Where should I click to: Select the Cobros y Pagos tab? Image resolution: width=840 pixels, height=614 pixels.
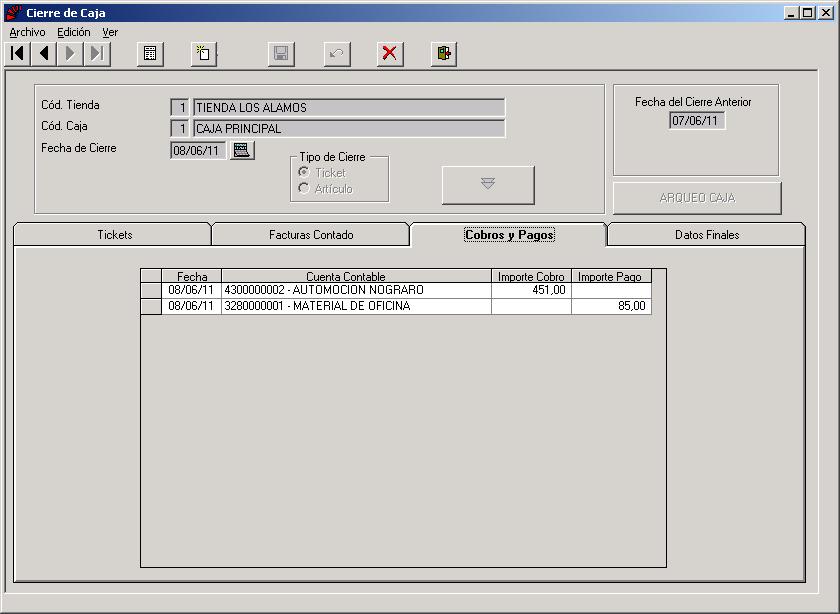tap(509, 235)
